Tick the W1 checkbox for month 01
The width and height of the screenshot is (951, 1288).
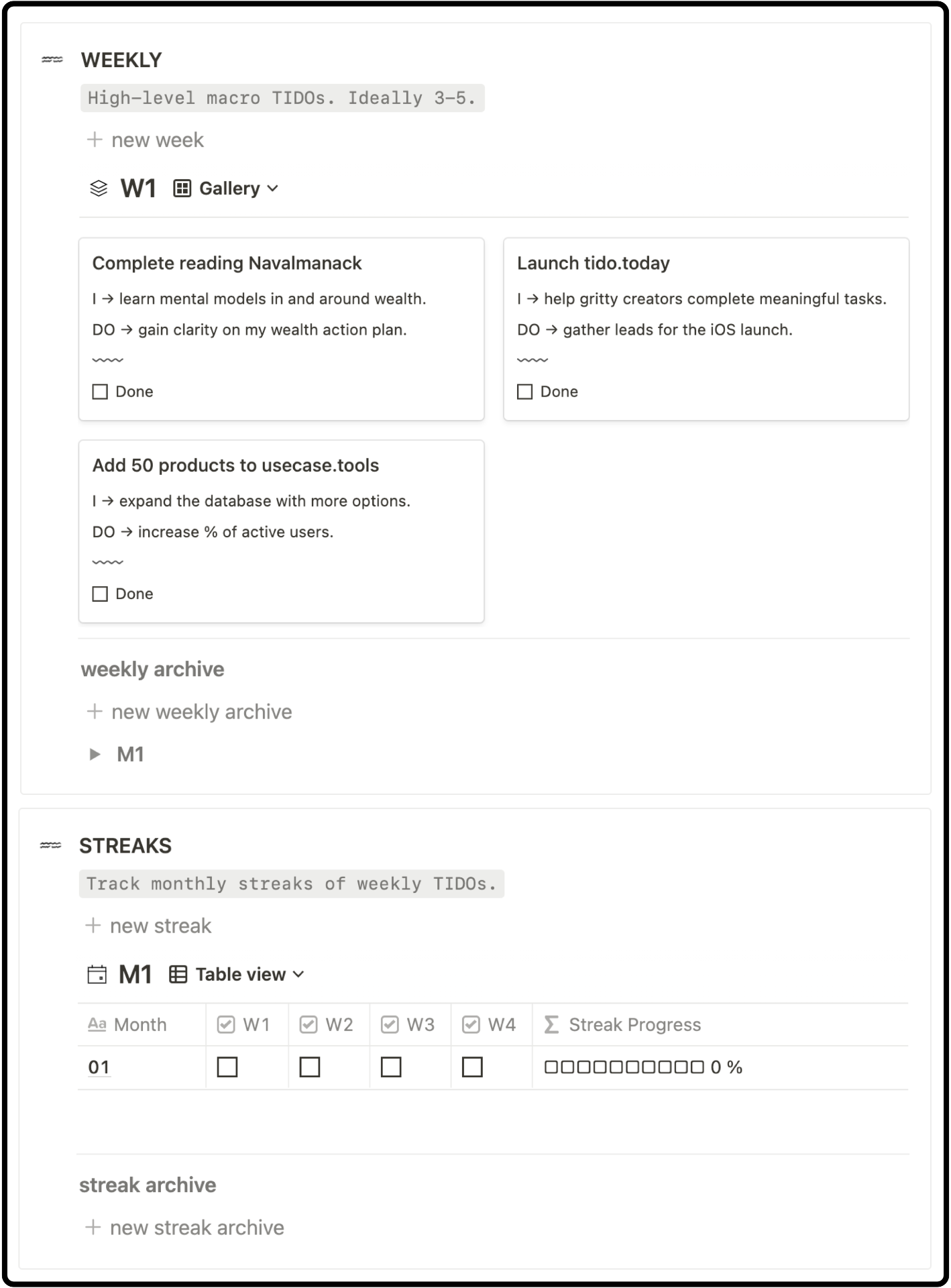[227, 1067]
